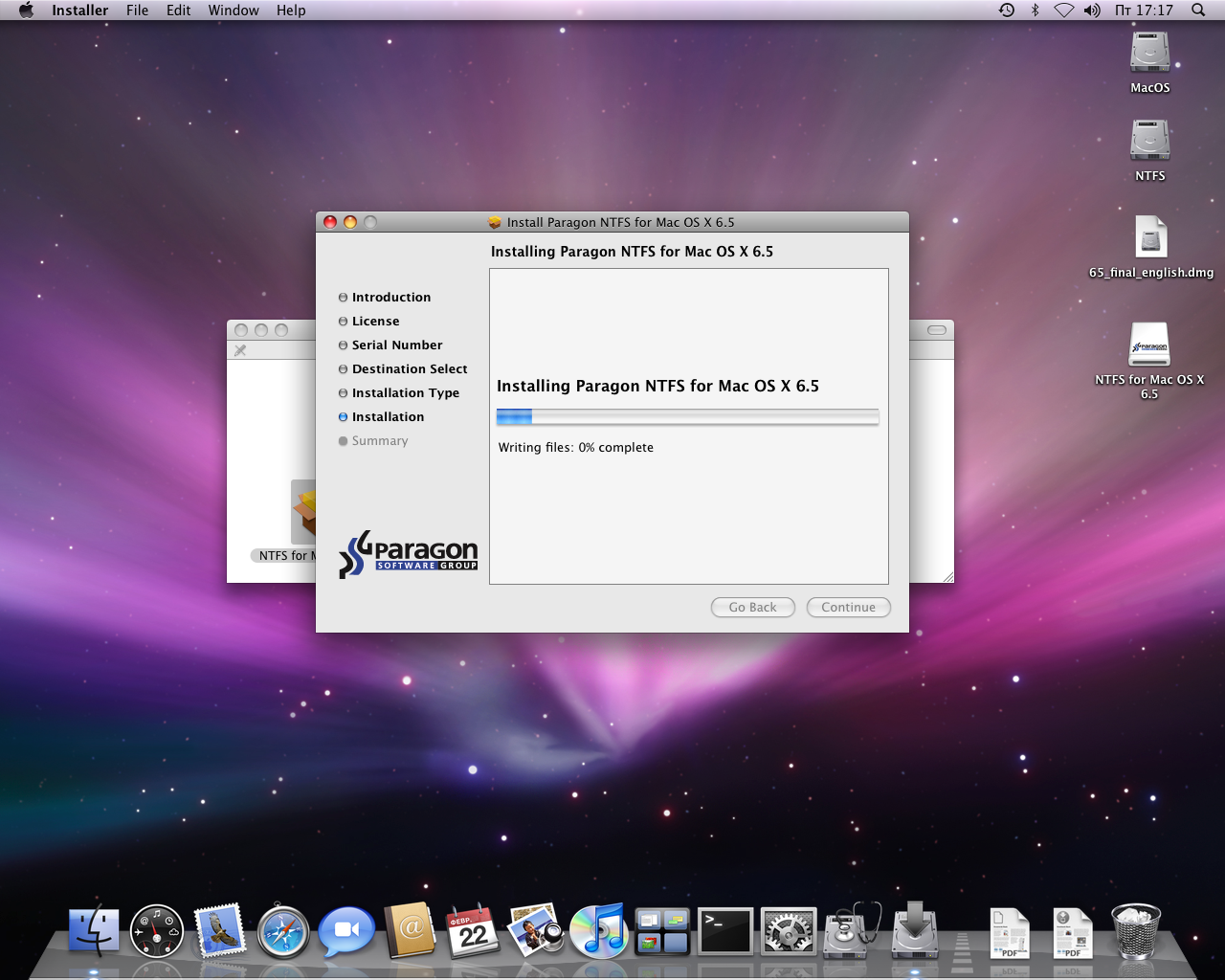Open the Window menu

[234, 11]
